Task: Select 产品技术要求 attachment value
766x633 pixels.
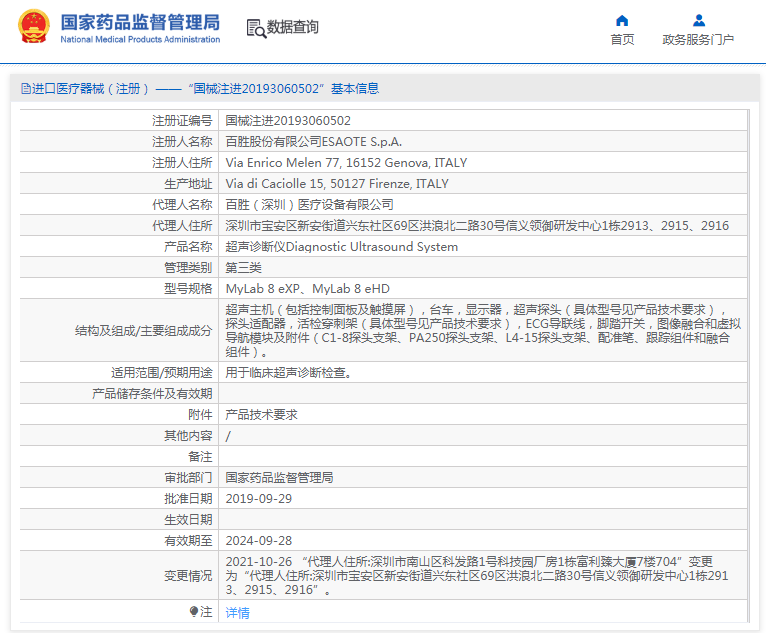Action: (261, 415)
